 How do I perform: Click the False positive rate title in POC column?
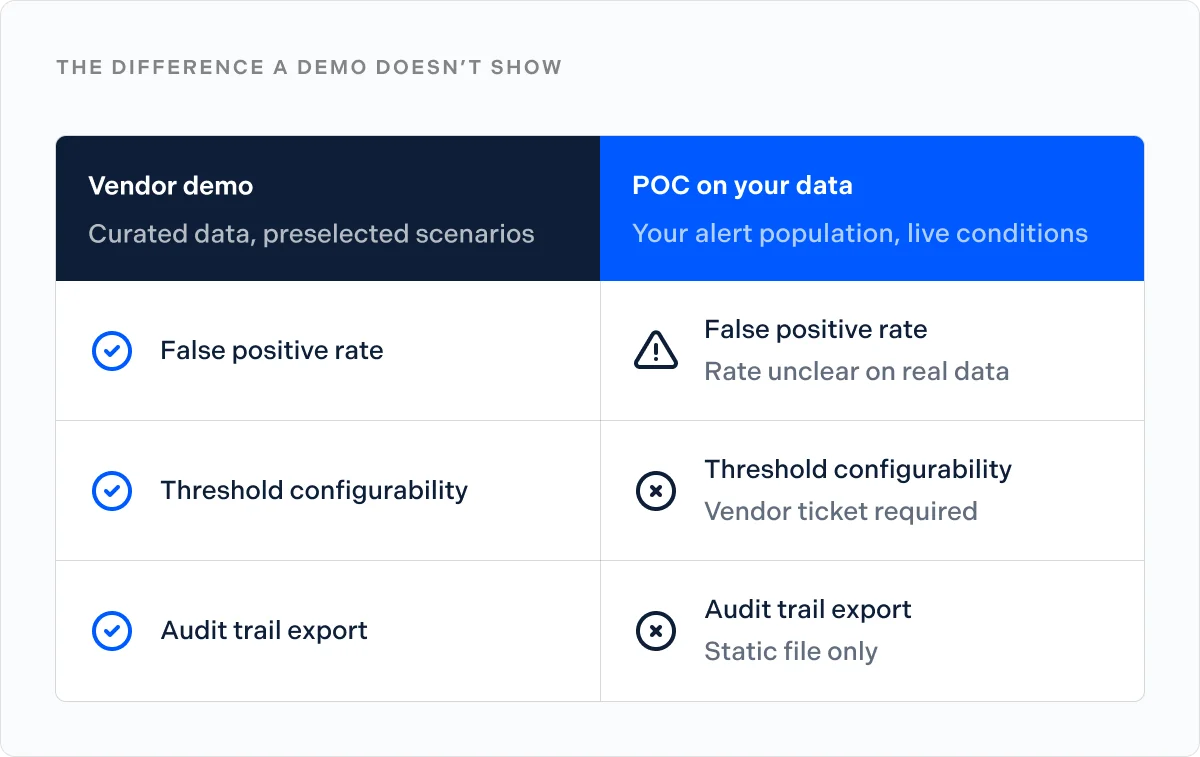coord(816,330)
